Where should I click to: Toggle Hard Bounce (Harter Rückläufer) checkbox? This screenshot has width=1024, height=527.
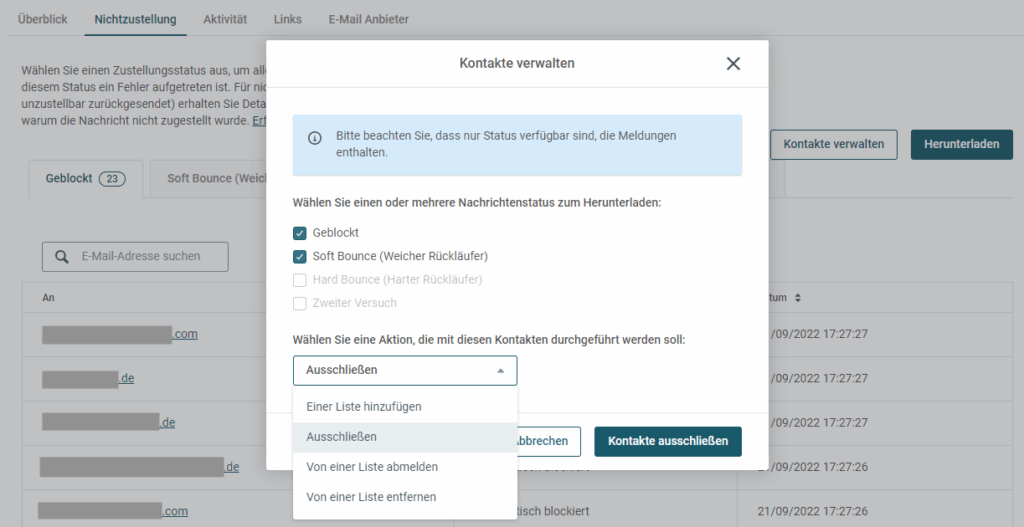click(x=300, y=280)
